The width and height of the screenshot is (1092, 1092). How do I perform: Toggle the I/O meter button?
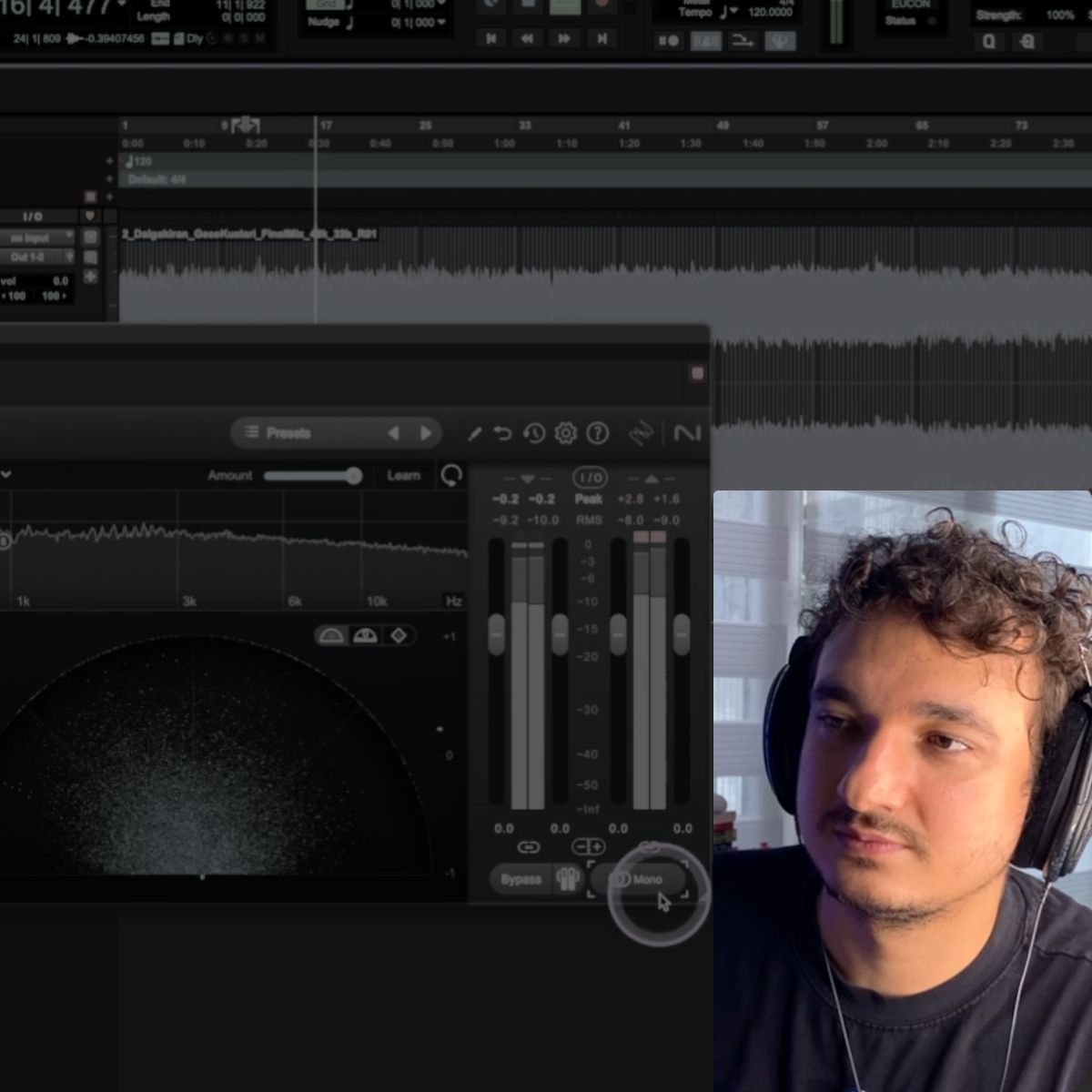coord(590,477)
